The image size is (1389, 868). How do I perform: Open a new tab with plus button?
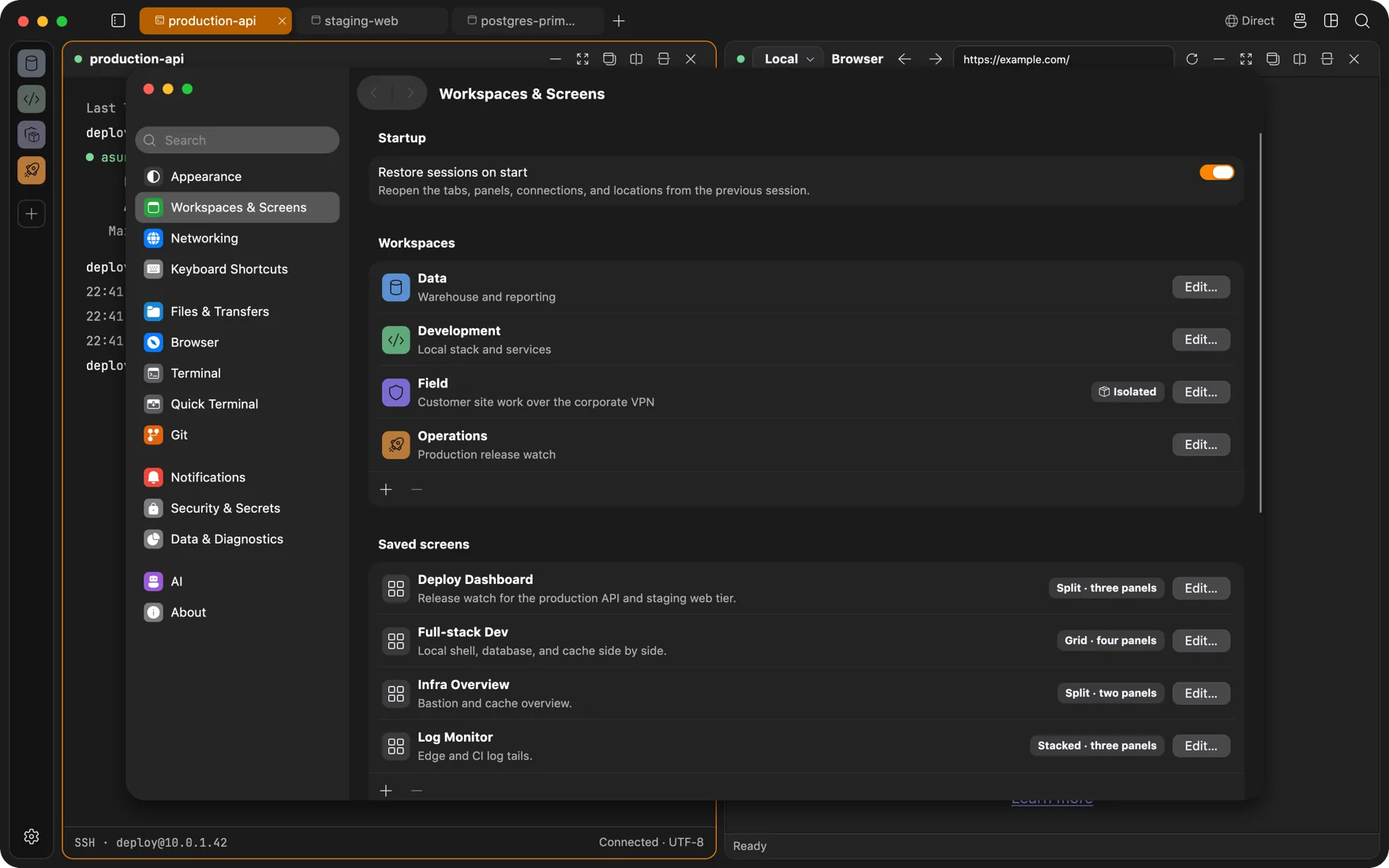[x=619, y=21]
